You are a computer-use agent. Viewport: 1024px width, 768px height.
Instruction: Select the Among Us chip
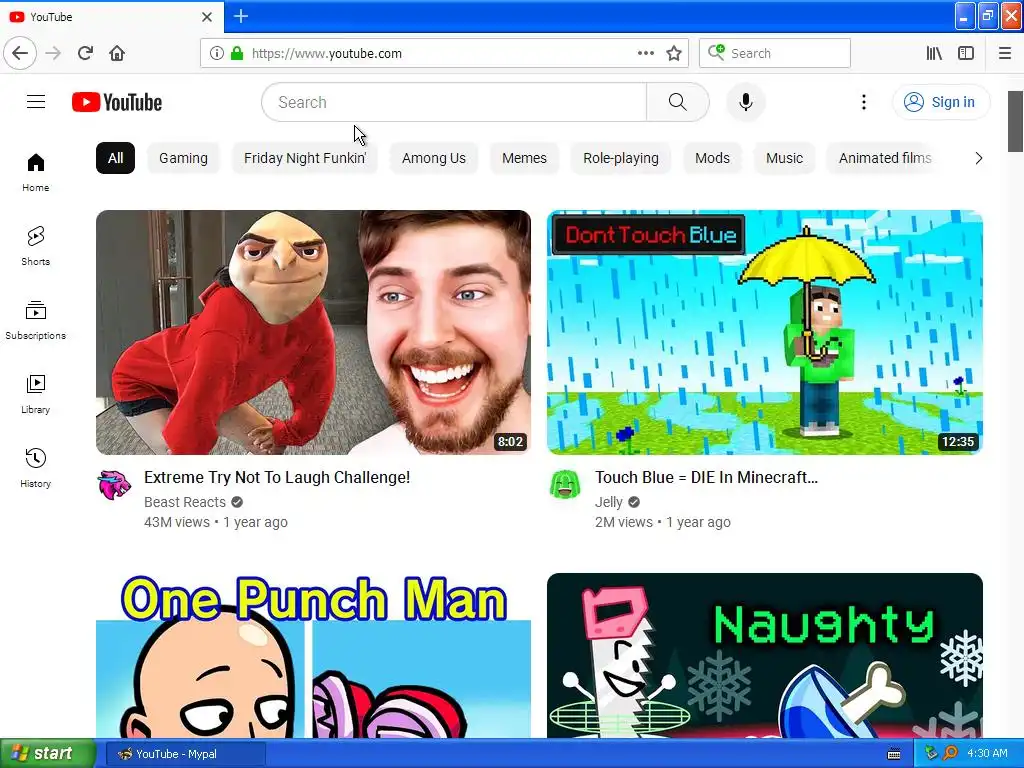434,158
